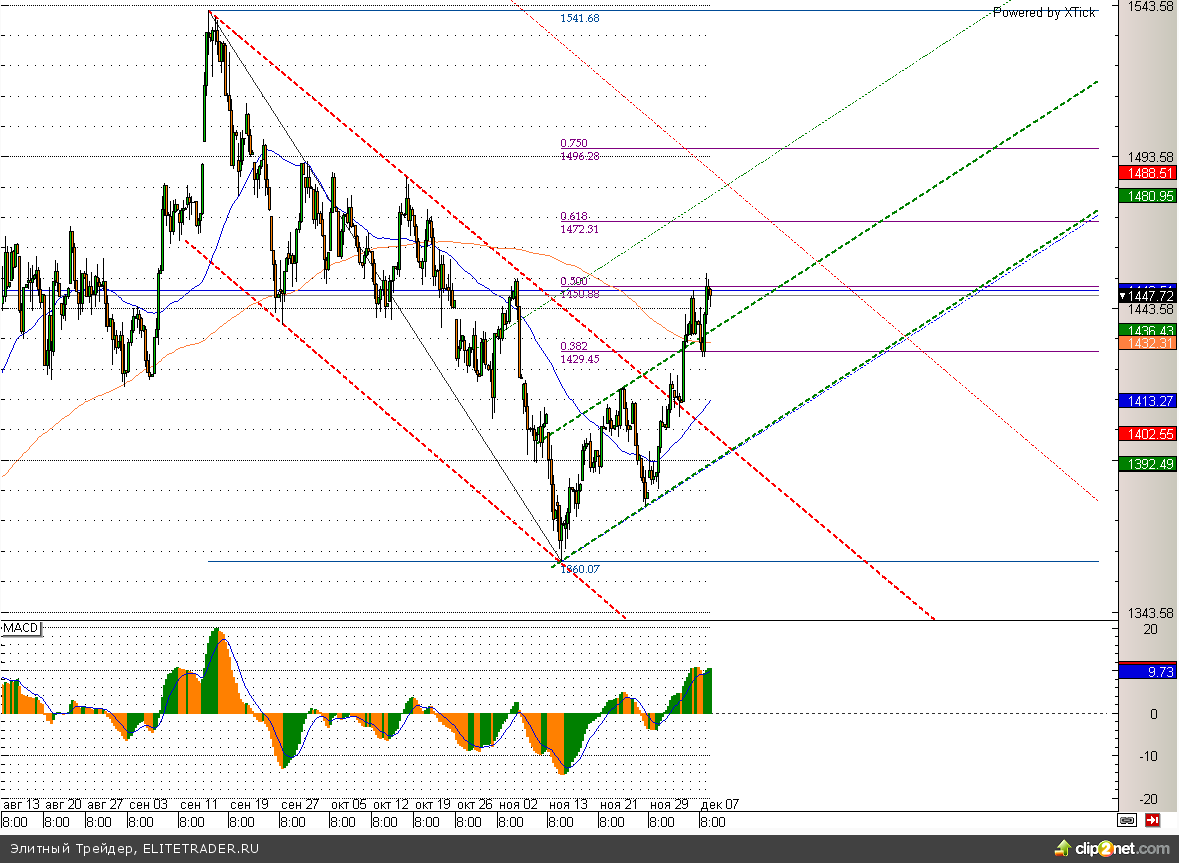Screen dimensions: 1179x863
Task: Click the blue 1413.27 price label
Action: click(x=1148, y=401)
